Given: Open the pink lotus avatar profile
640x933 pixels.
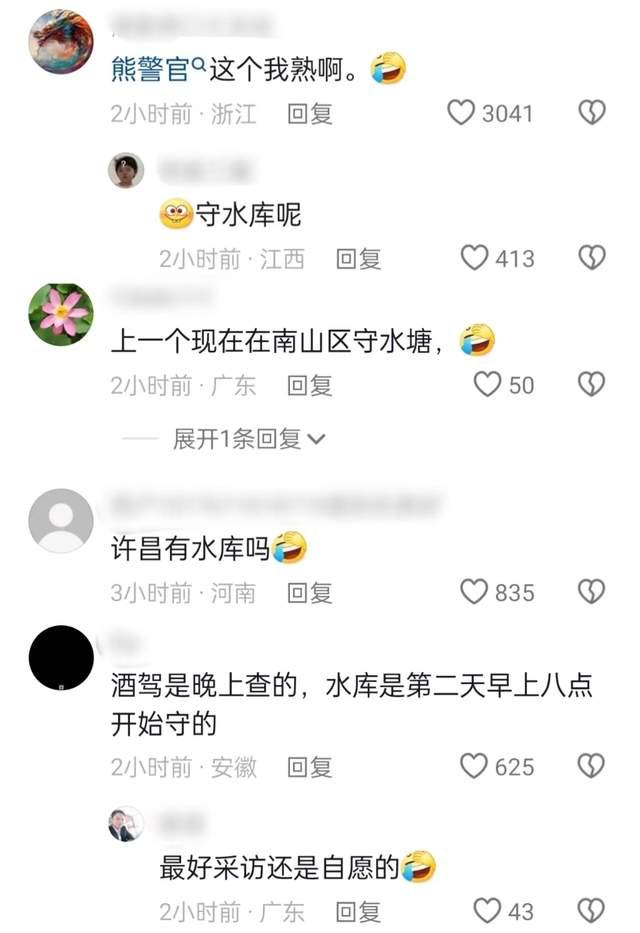Looking at the screenshot, I should point(61,314).
